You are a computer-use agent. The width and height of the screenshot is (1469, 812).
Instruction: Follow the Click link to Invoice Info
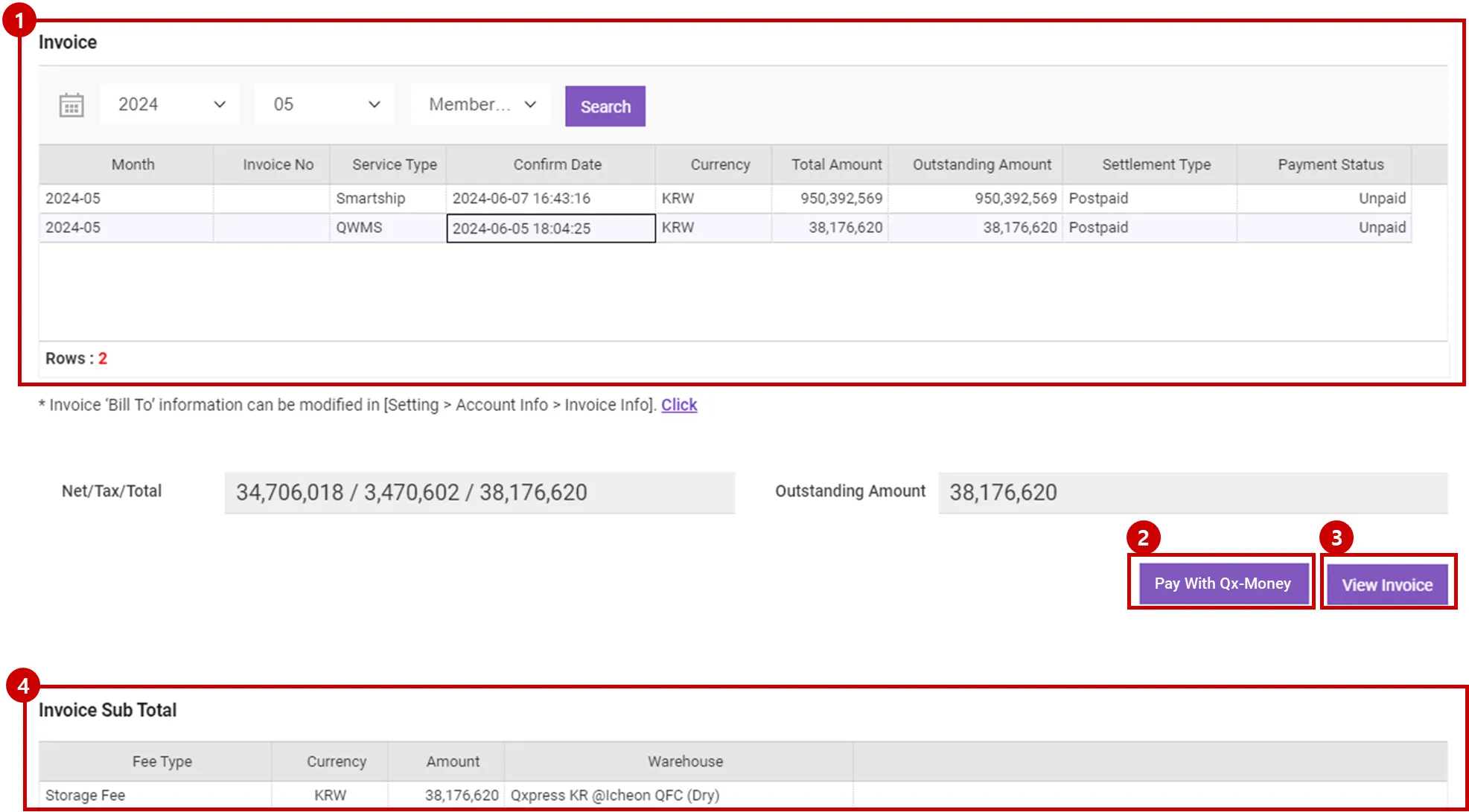(x=678, y=405)
